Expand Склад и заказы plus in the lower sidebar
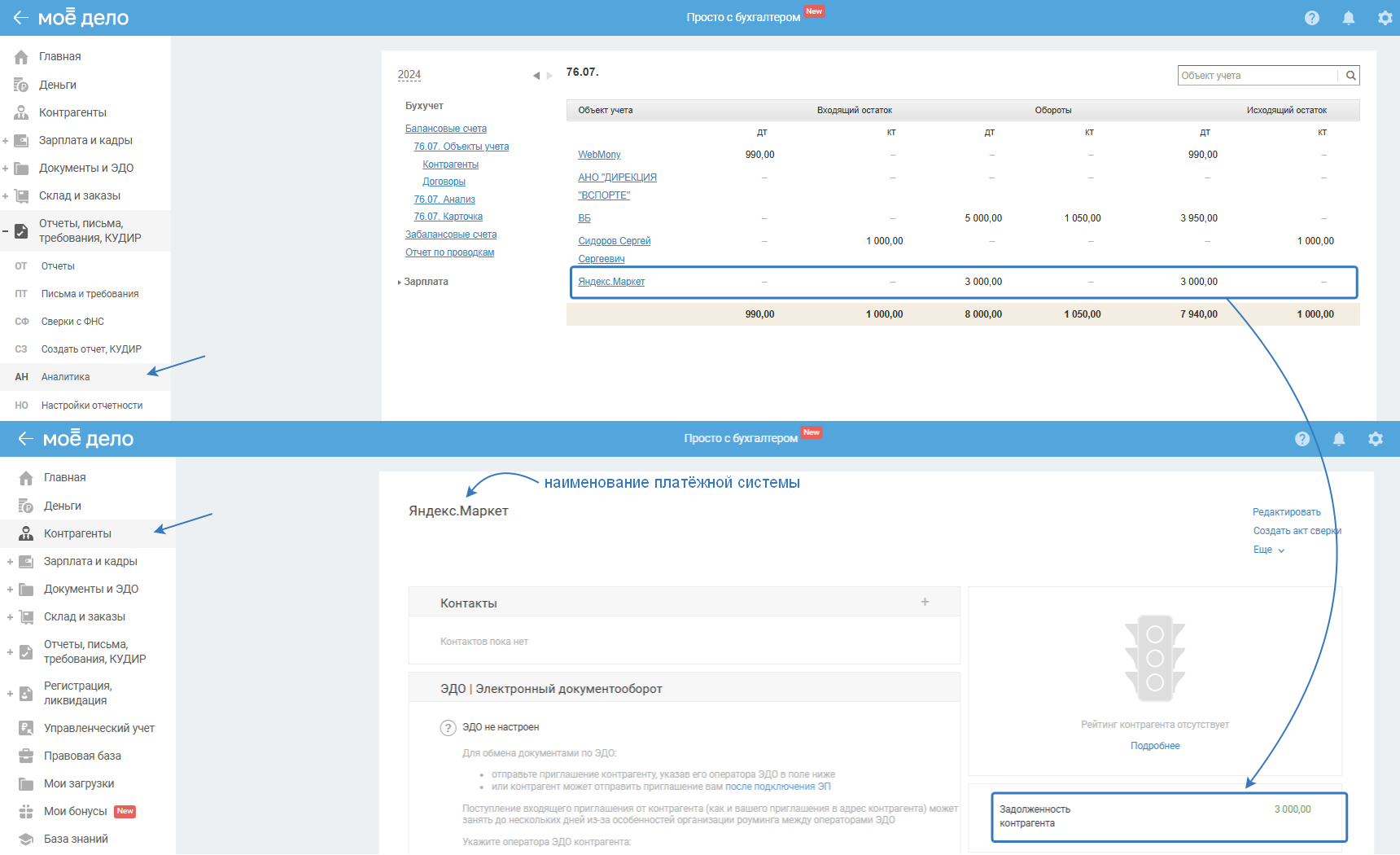Screen dimensions: 1400x855 10,617
